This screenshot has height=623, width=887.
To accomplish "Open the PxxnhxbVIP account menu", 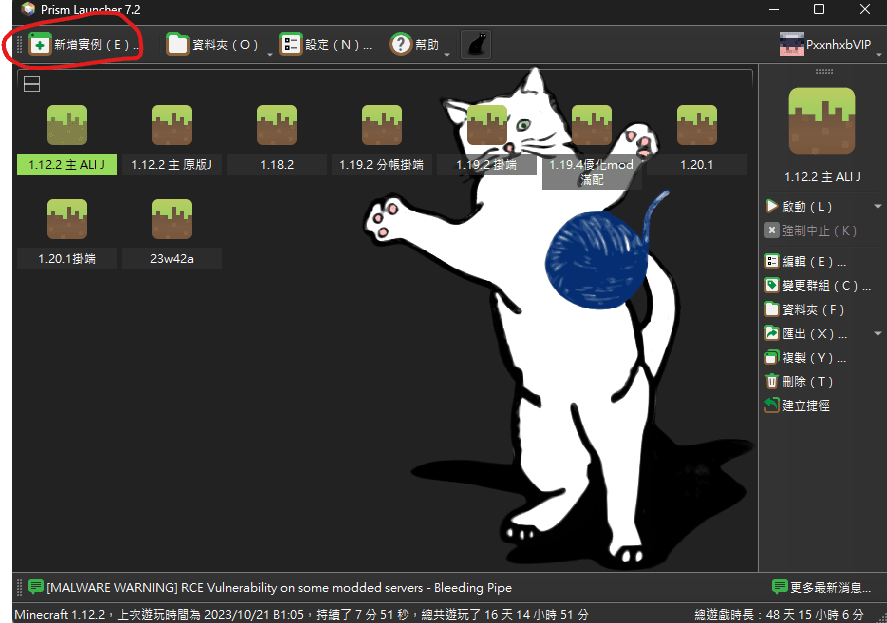I will point(826,45).
